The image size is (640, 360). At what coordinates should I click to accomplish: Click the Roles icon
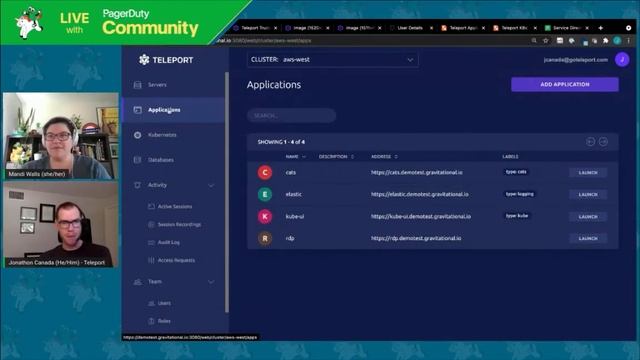[x=151, y=321]
